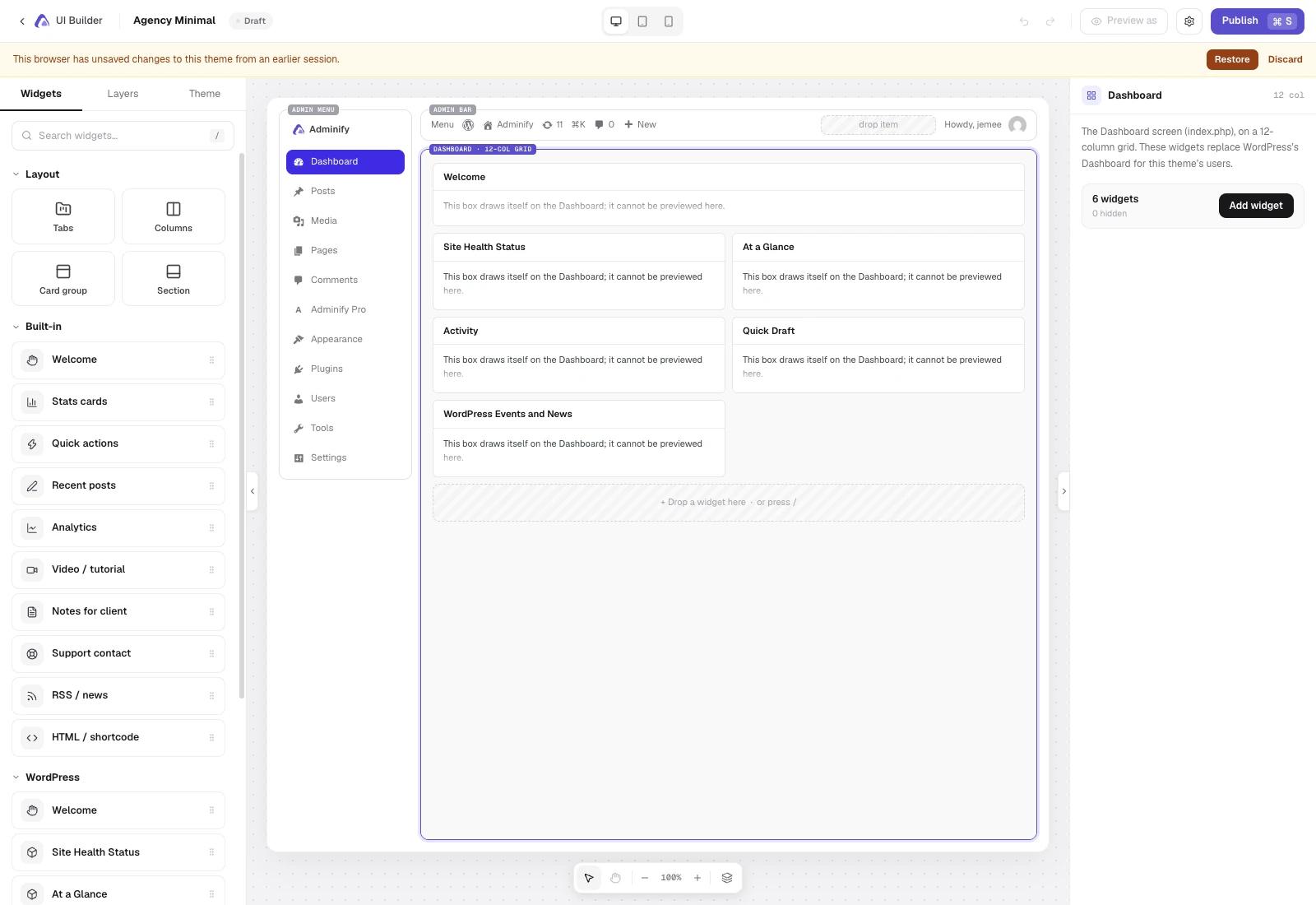Image resolution: width=1316 pixels, height=905 pixels.
Task: Restore unsaved changes
Action: pyautogui.click(x=1232, y=59)
